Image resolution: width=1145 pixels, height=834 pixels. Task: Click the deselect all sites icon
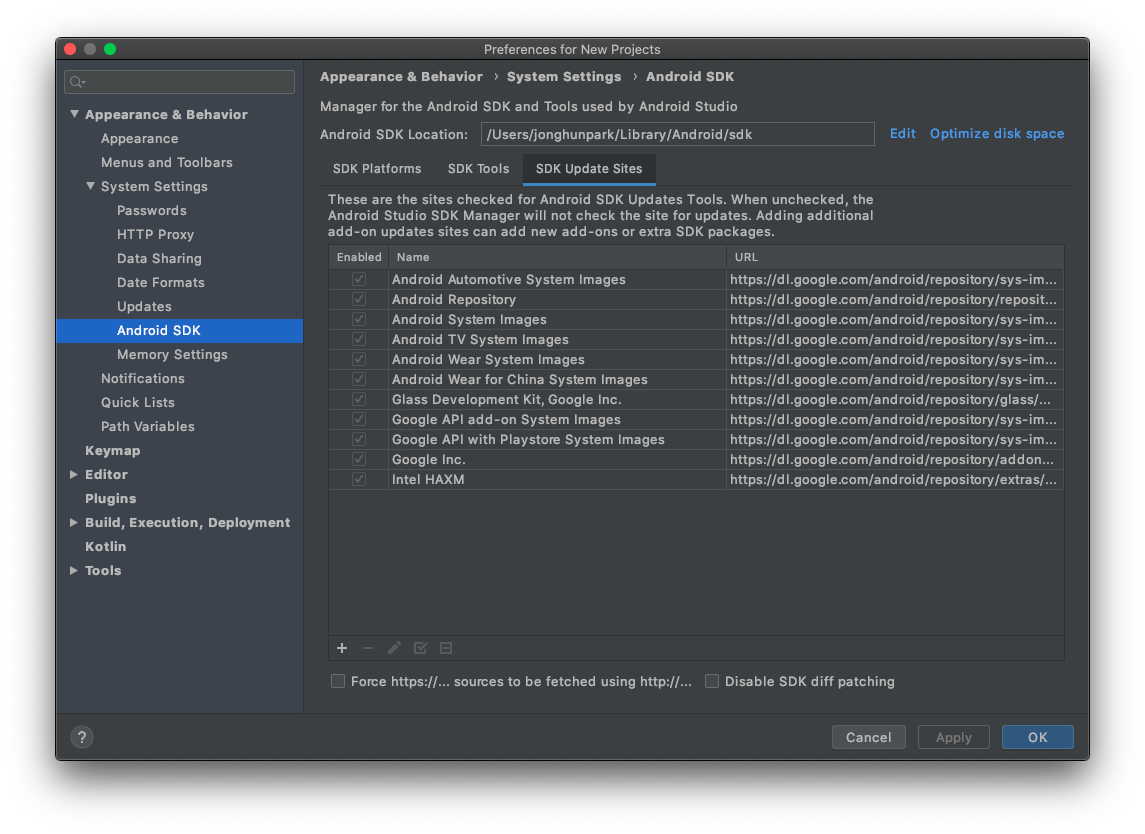point(446,648)
